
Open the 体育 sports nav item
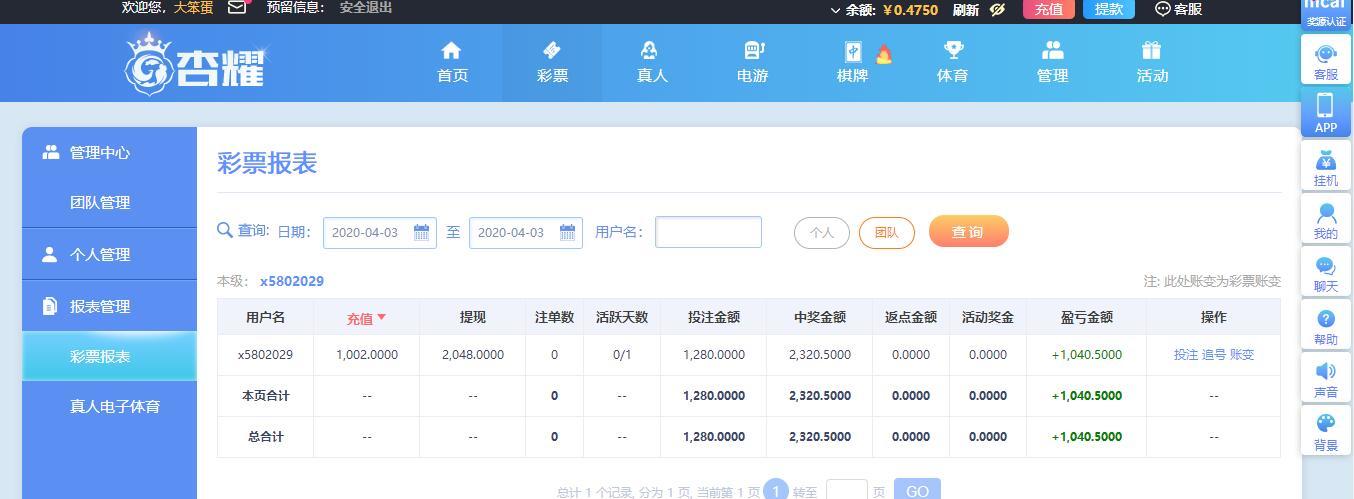click(952, 62)
